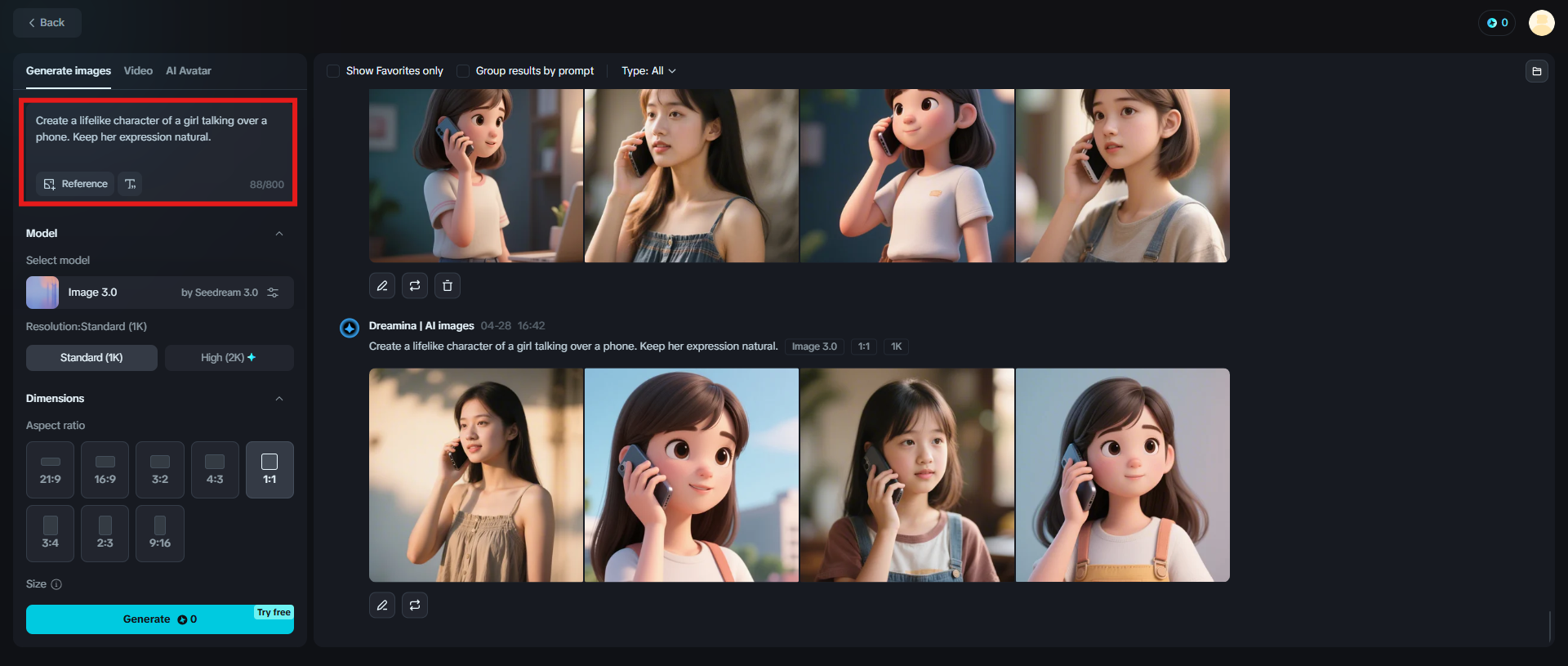Image resolution: width=1568 pixels, height=666 pixels.
Task: Enable Group results by prompt checkbox
Action: pos(463,71)
